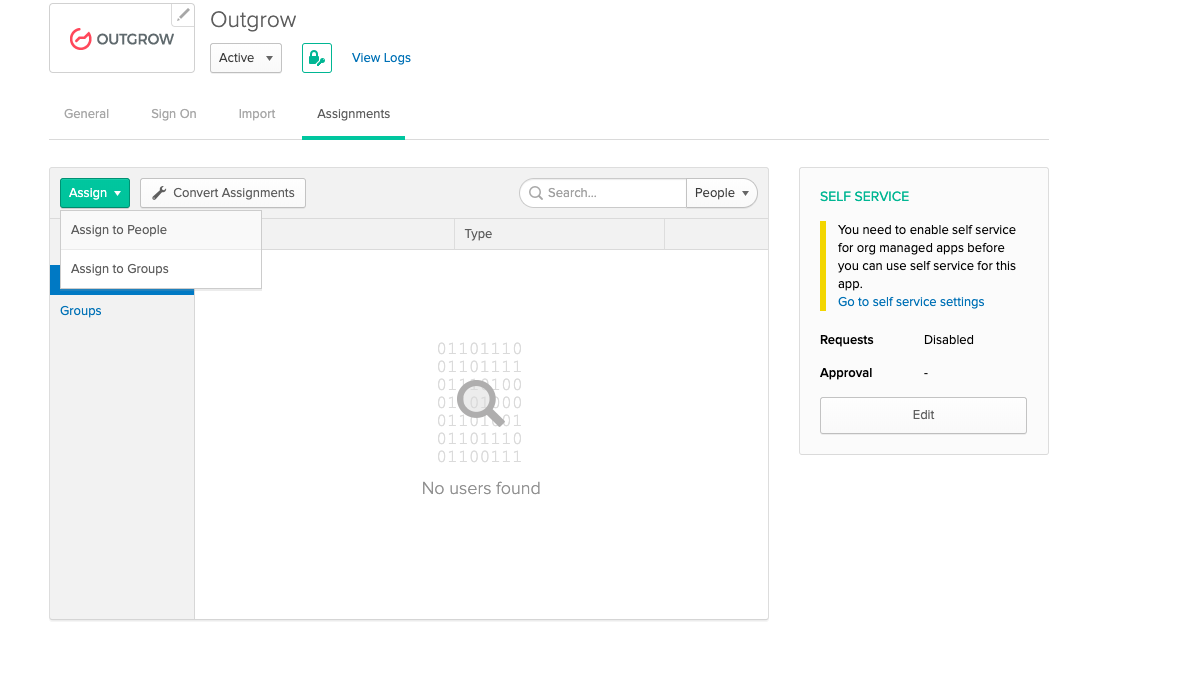1179x681 pixels.
Task: Click the Disabled requests value
Action: click(948, 340)
